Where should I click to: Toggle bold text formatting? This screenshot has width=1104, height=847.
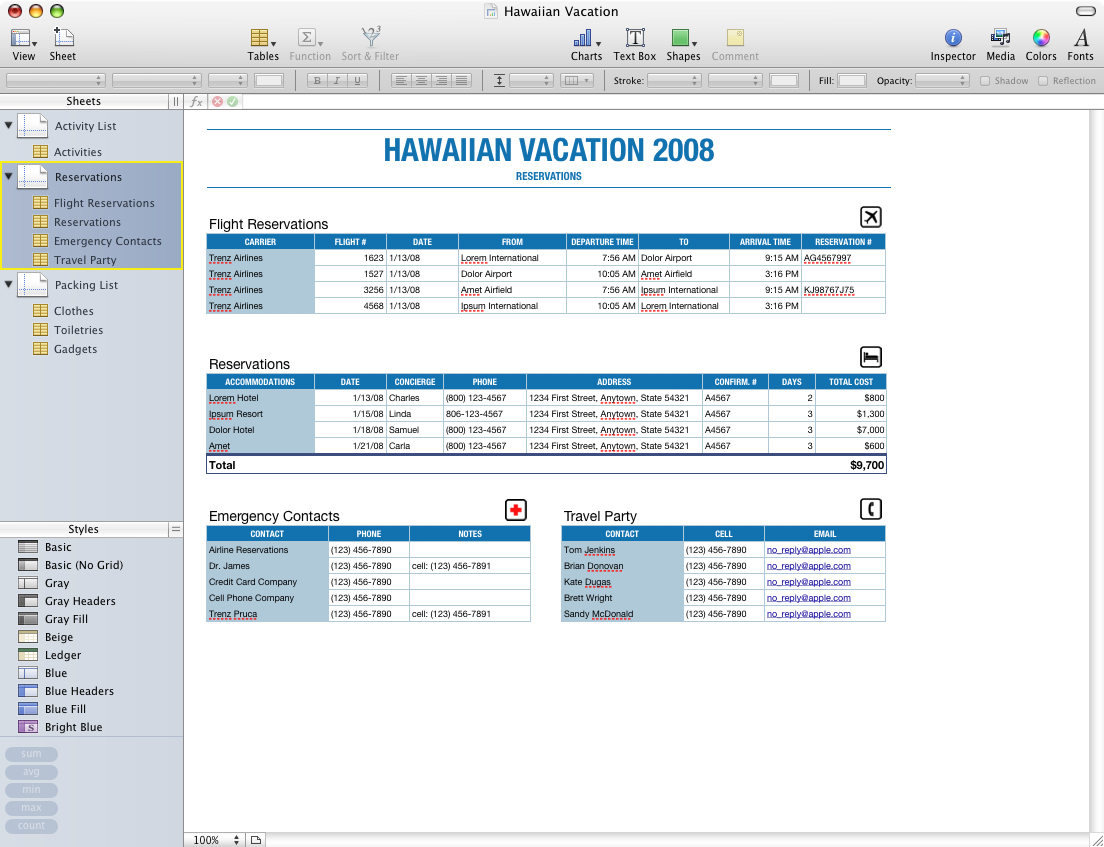coord(318,81)
